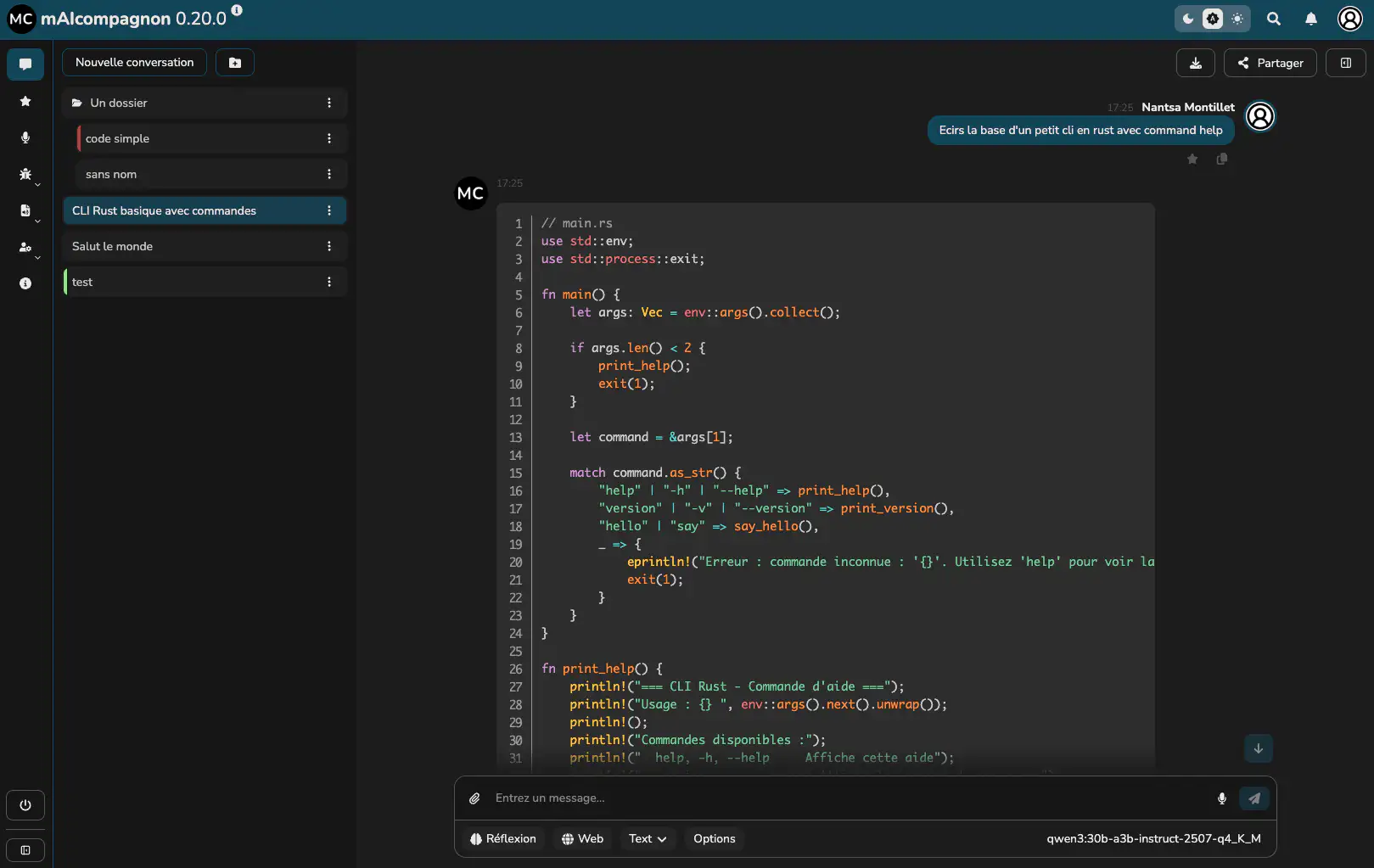Click the new folder icon button
The image size is (1374, 868).
tap(235, 63)
